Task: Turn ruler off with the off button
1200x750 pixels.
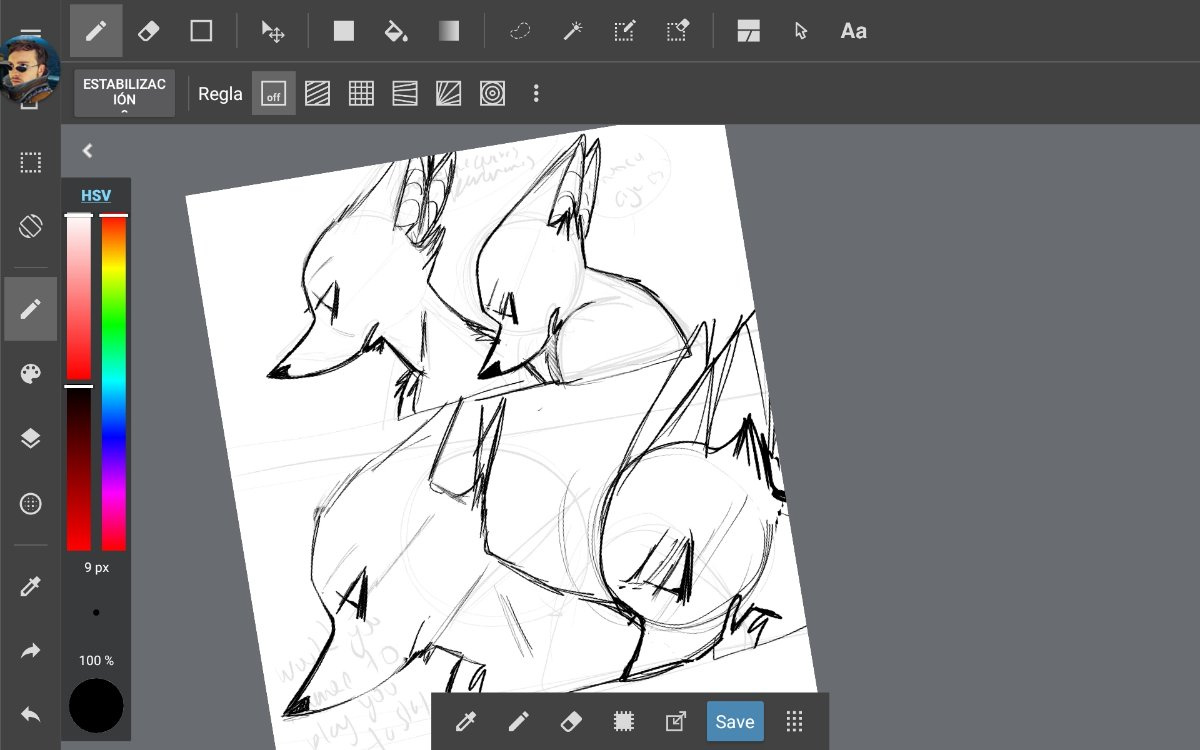Action: pos(273,94)
